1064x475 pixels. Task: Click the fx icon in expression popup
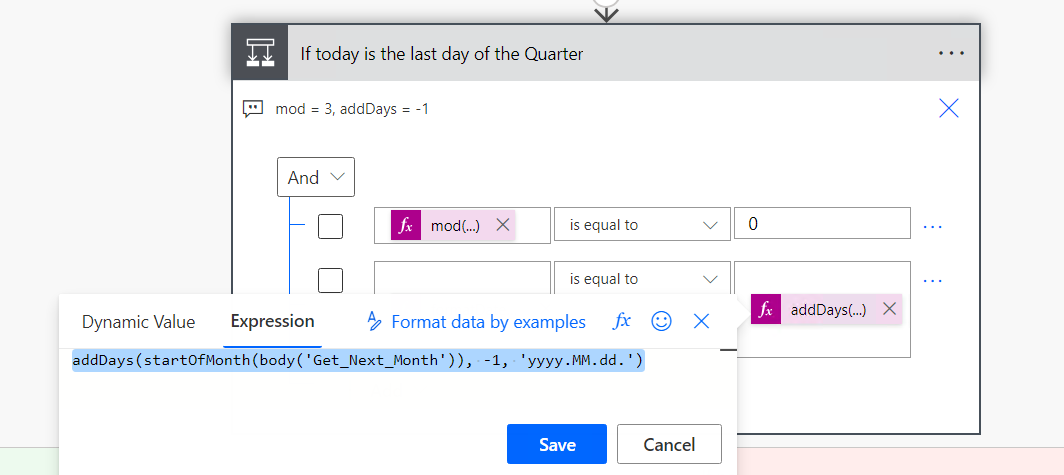[x=622, y=321]
